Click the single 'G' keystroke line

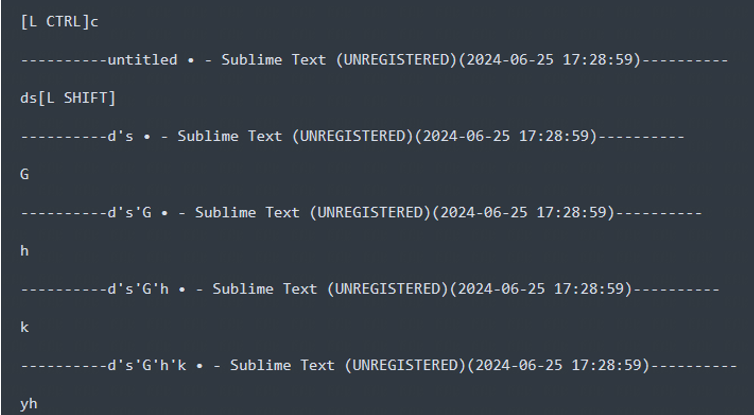25,174
